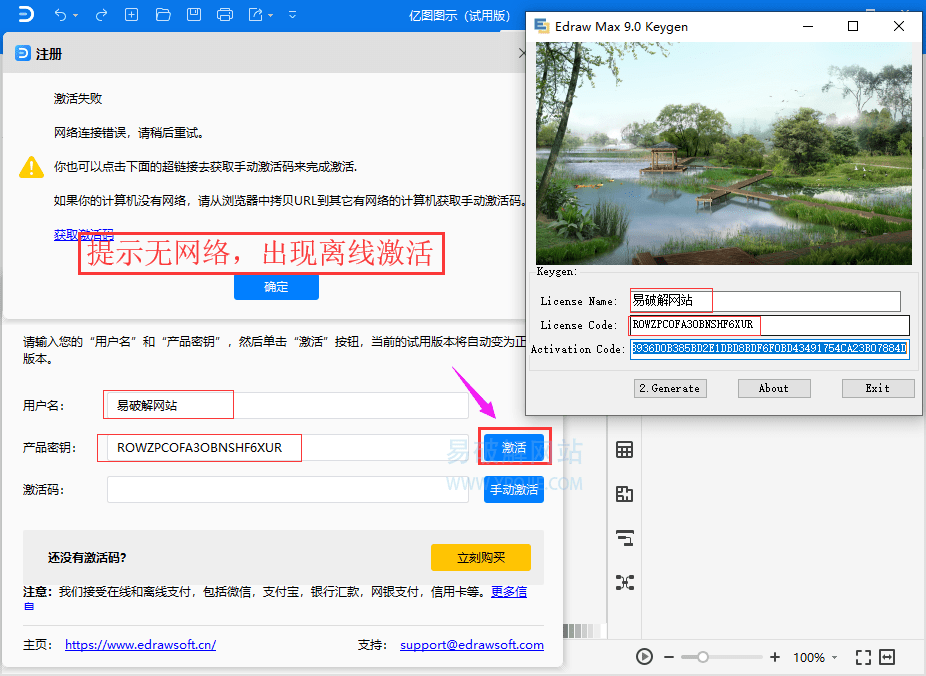Expand the export options dropdown
This screenshot has width=926, height=676.
coord(268,14)
